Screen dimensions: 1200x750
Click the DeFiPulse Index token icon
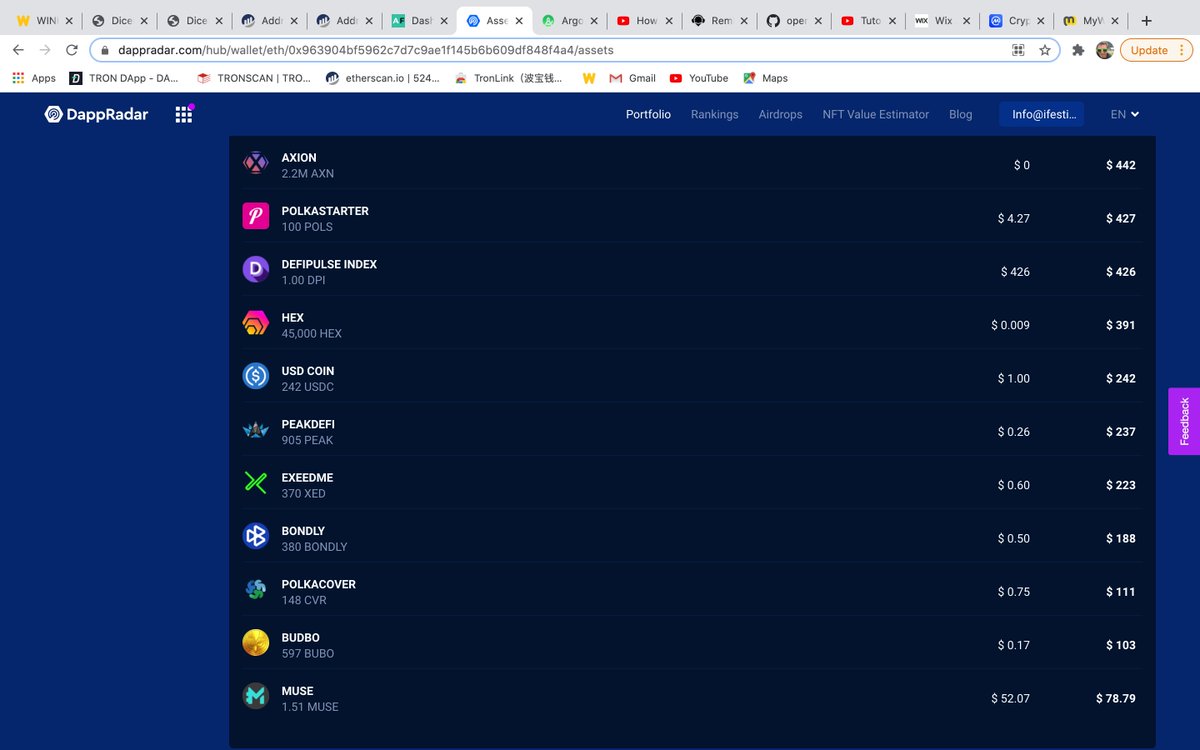(256, 270)
